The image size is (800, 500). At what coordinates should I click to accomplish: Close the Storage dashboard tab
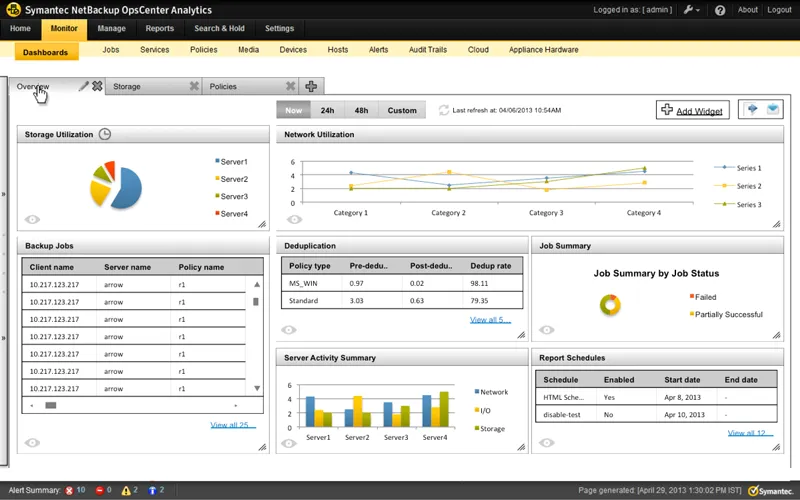coord(194,86)
